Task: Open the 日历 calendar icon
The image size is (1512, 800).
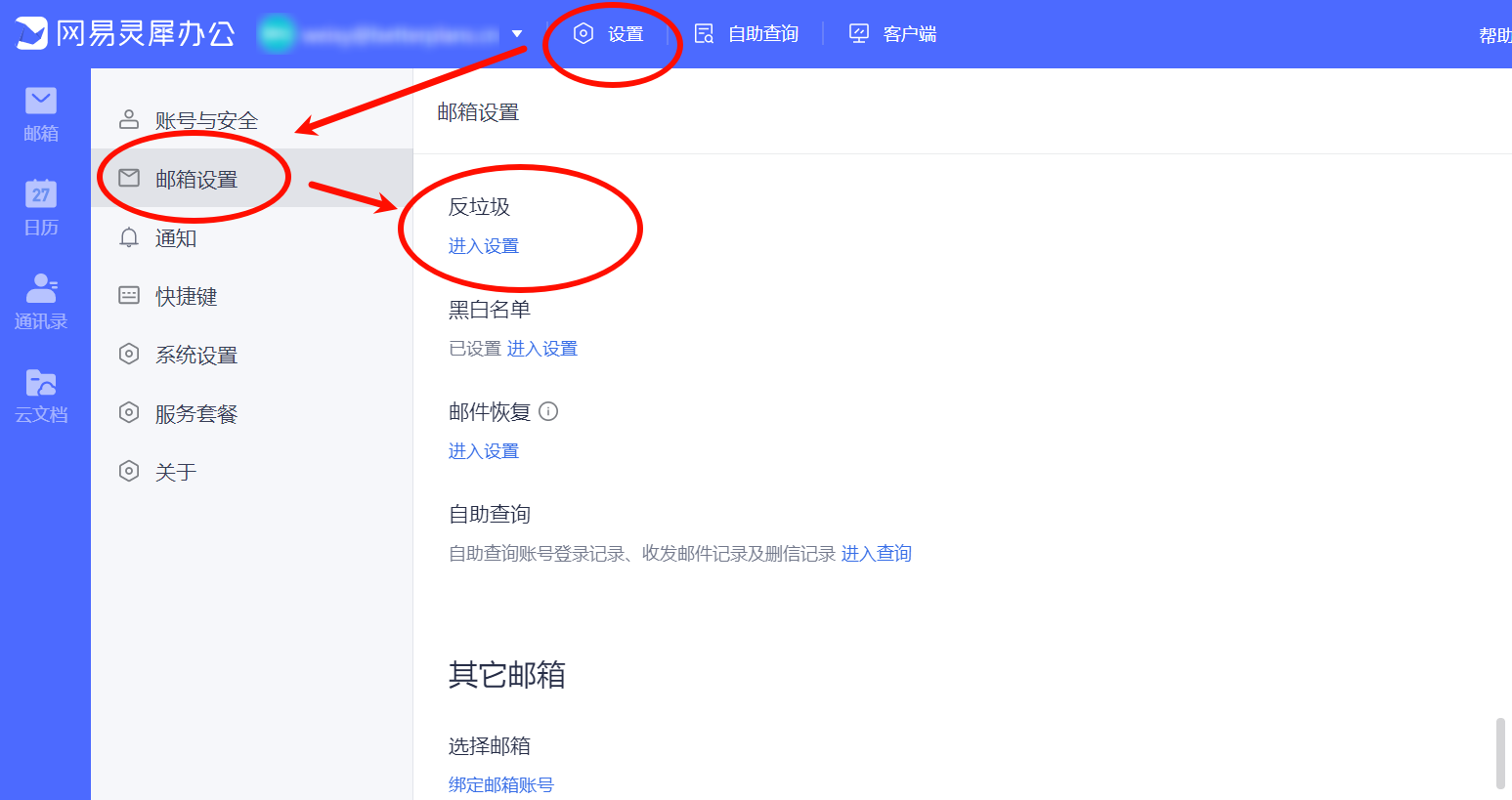Action: pos(41,193)
